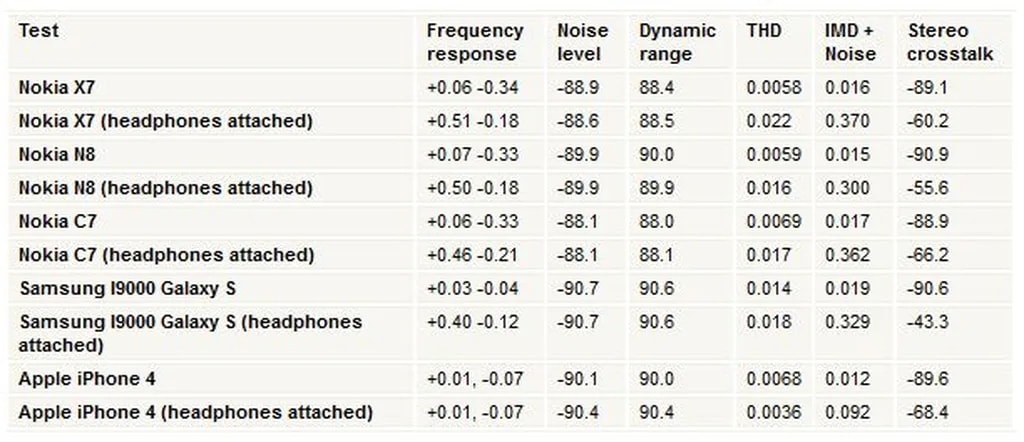This screenshot has height=442, width=1024.
Task: Select the Nokia X7 row label
Action: [57, 88]
